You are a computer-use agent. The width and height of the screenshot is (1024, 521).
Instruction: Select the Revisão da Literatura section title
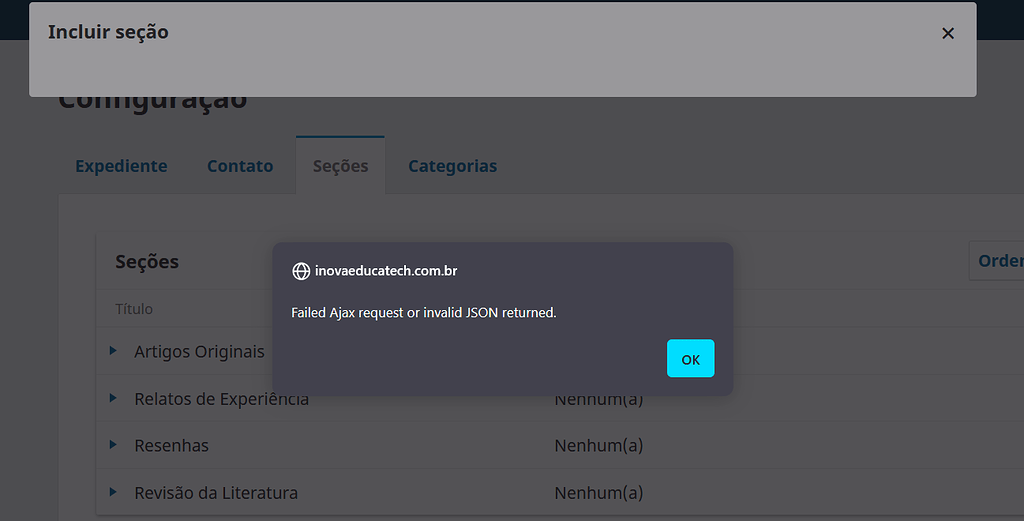[216, 492]
